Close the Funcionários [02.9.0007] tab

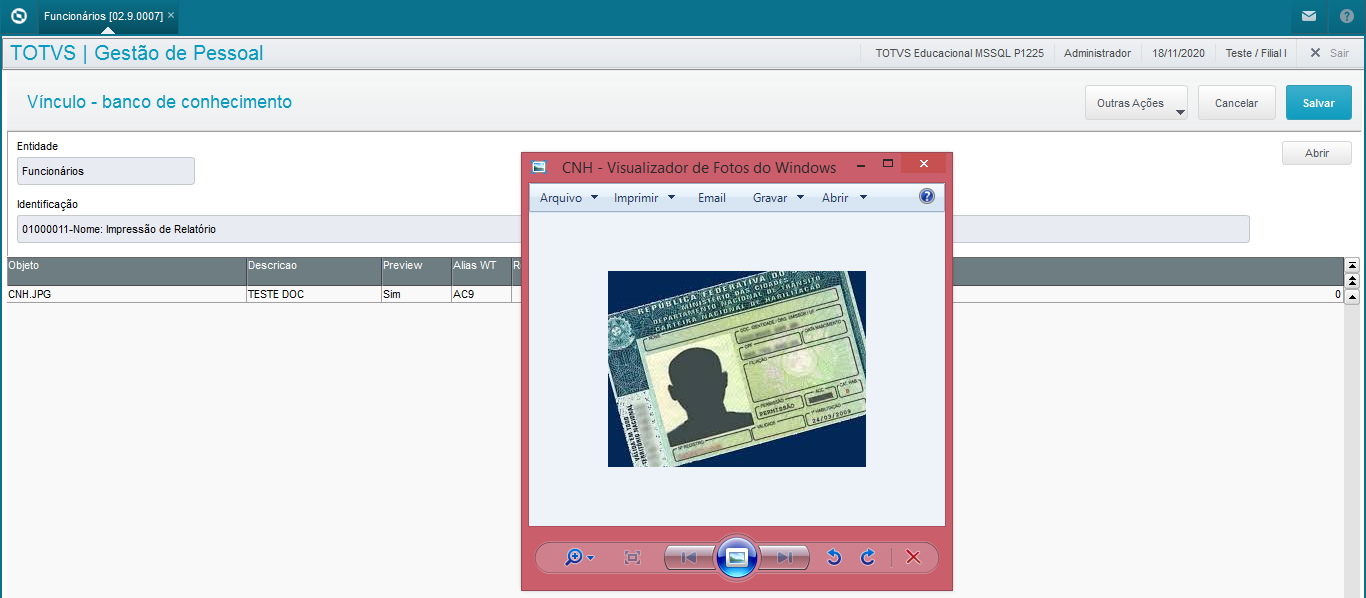coord(171,16)
